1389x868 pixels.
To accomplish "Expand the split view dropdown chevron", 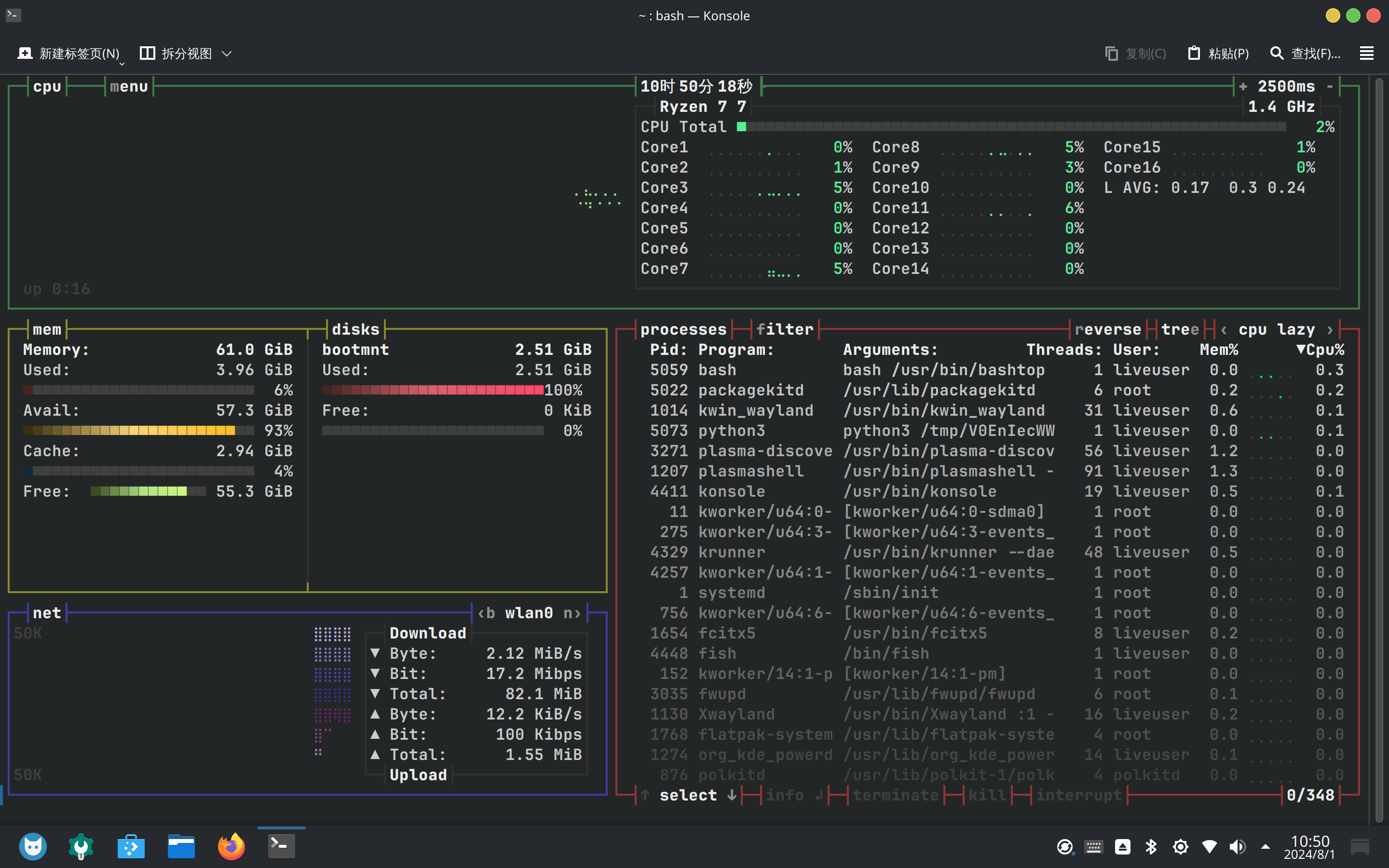I will point(227,54).
